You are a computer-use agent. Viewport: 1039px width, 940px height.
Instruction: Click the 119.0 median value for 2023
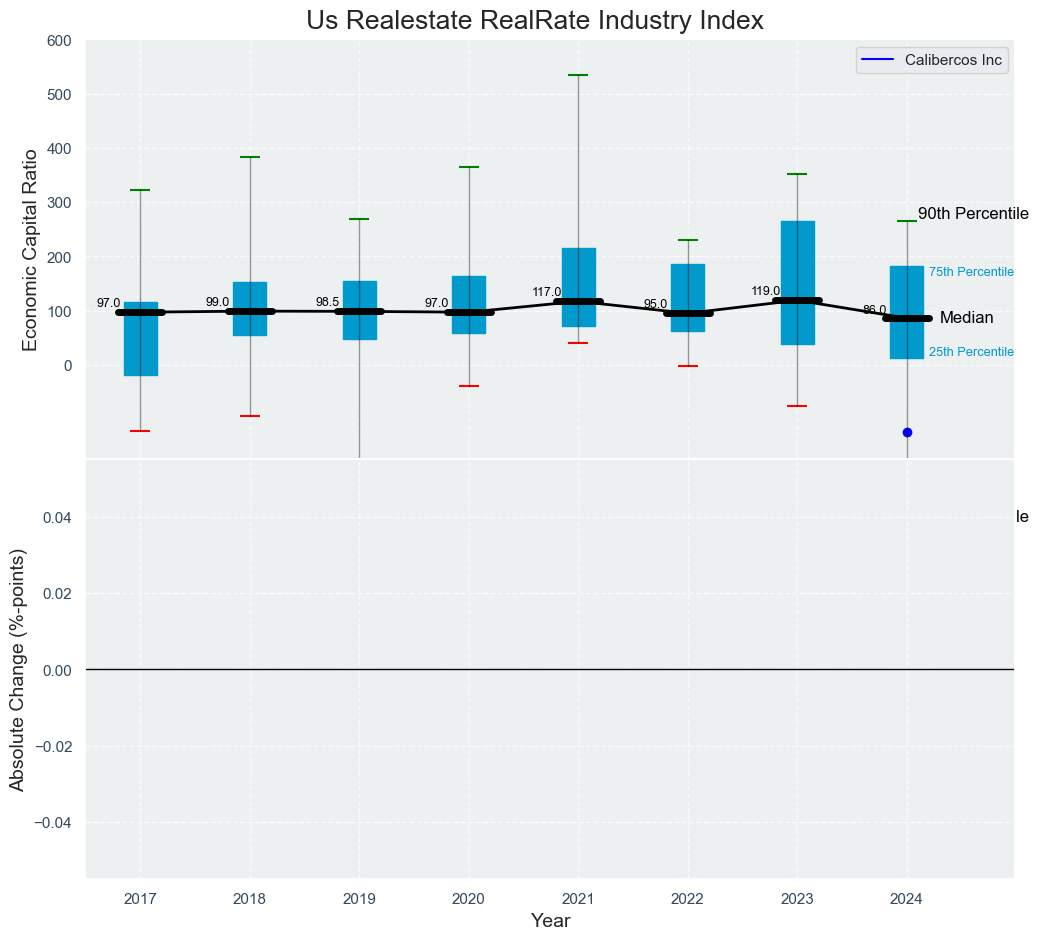click(x=766, y=292)
